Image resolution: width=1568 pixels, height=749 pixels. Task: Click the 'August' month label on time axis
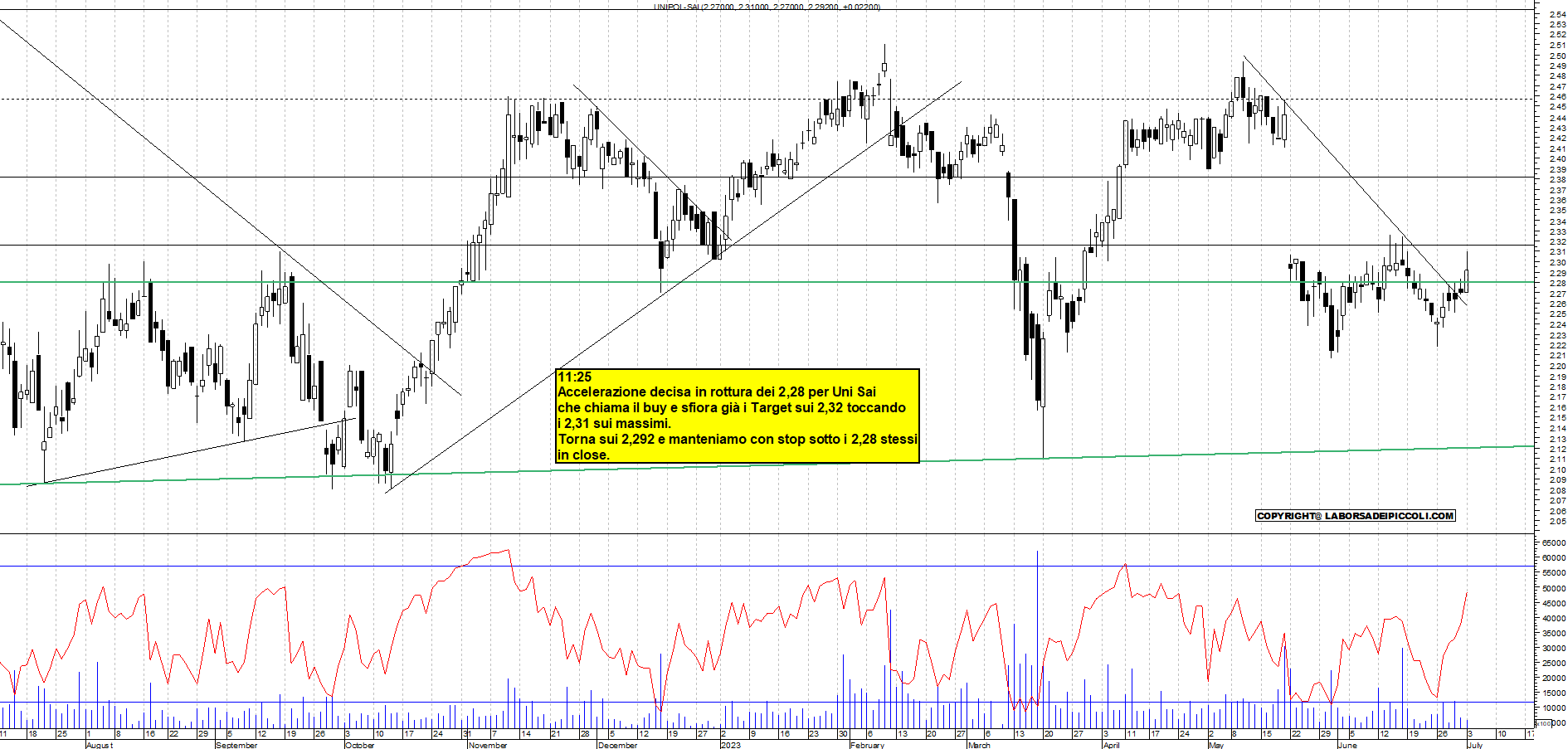(x=99, y=745)
